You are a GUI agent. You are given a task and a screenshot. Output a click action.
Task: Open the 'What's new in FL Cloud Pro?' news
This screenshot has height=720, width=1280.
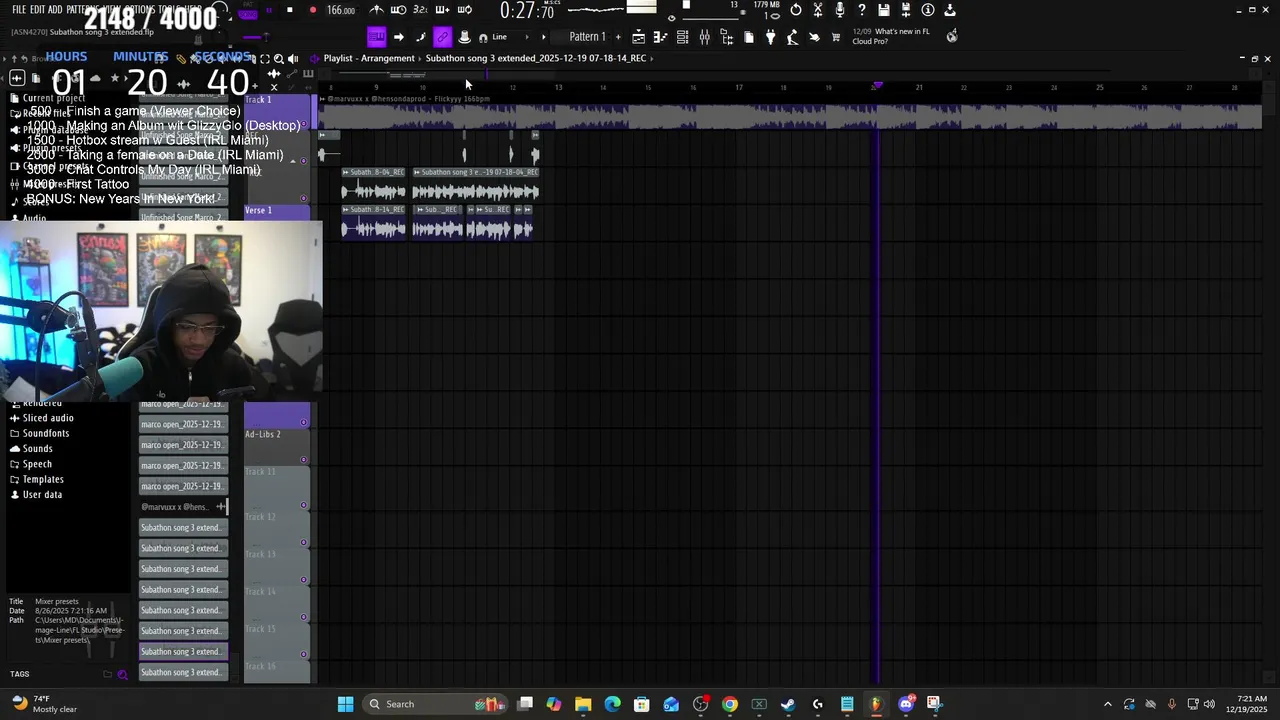coord(890,36)
